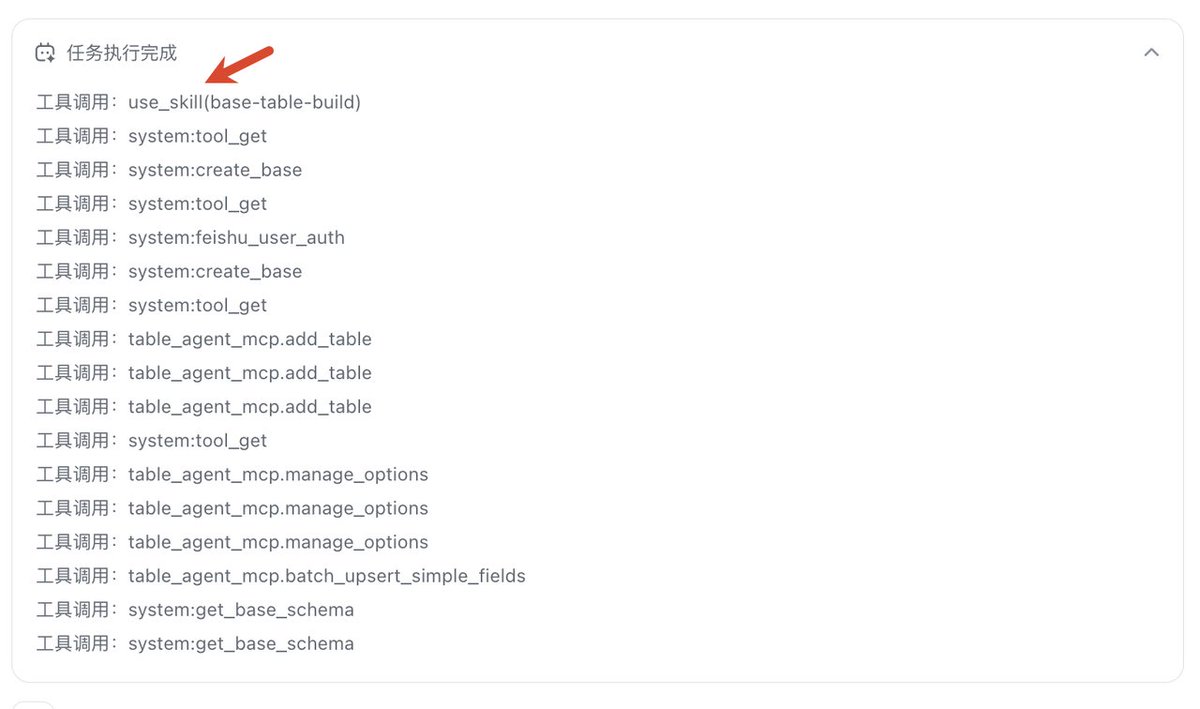Open system:tool_get directly above the add_table entries

coord(152,305)
